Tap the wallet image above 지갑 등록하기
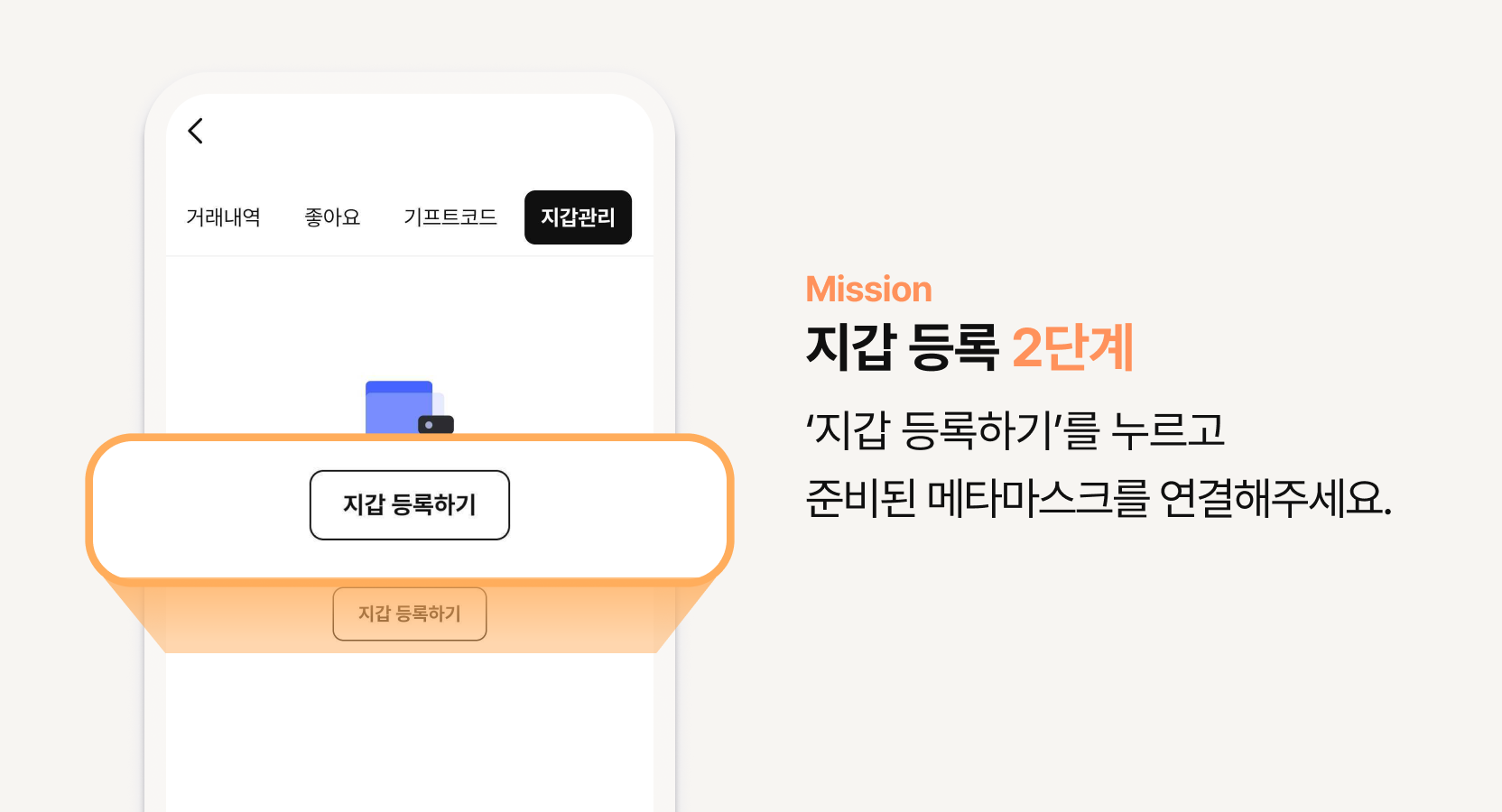The image size is (1502, 812). click(402, 406)
